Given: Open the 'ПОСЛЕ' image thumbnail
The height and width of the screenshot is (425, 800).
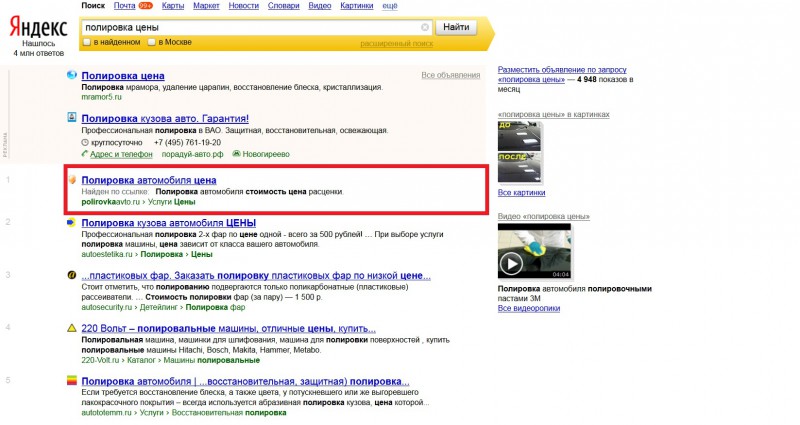Looking at the screenshot, I should click(519, 167).
